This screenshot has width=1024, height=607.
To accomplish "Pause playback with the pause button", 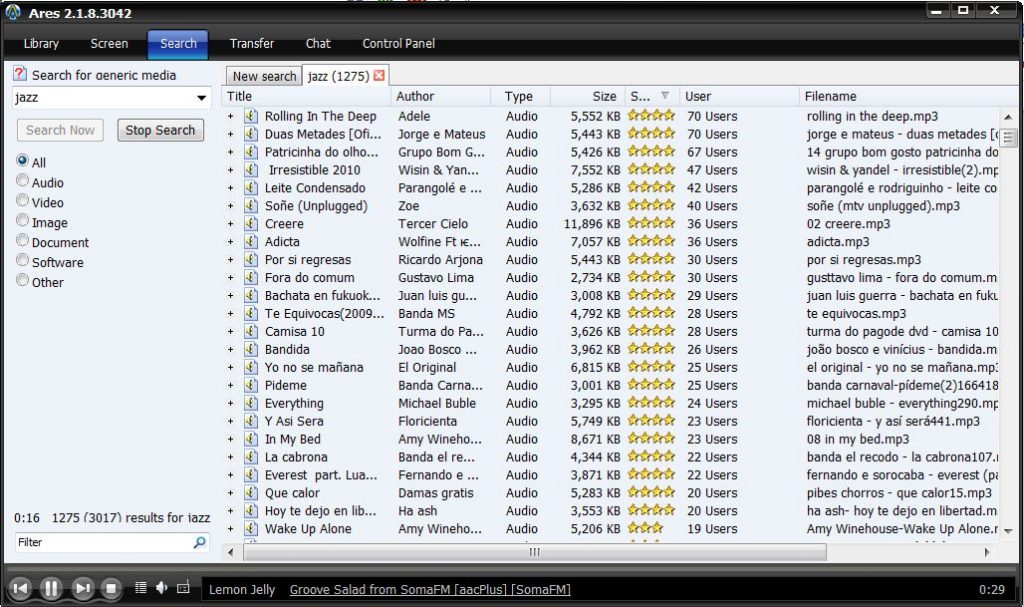I will (x=51, y=589).
